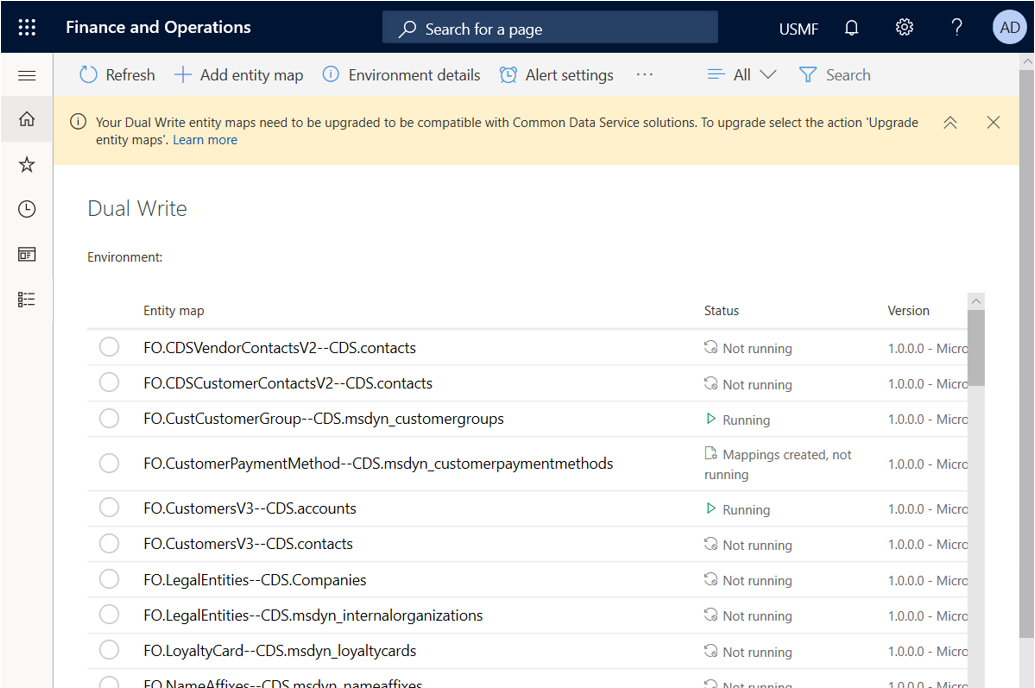1035x688 pixels.
Task: Open the All filter dropdown
Action: [x=741, y=75]
